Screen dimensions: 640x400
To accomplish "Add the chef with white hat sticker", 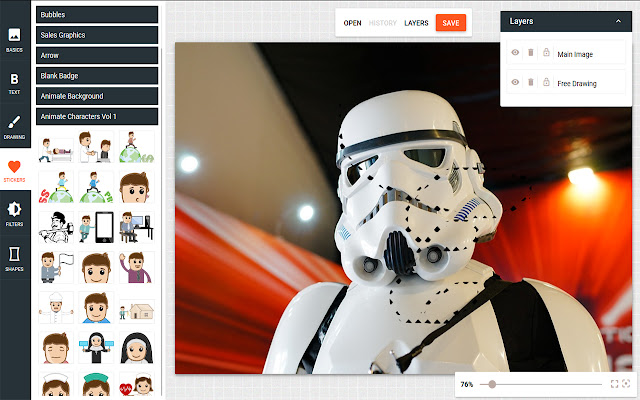I will point(56,308).
